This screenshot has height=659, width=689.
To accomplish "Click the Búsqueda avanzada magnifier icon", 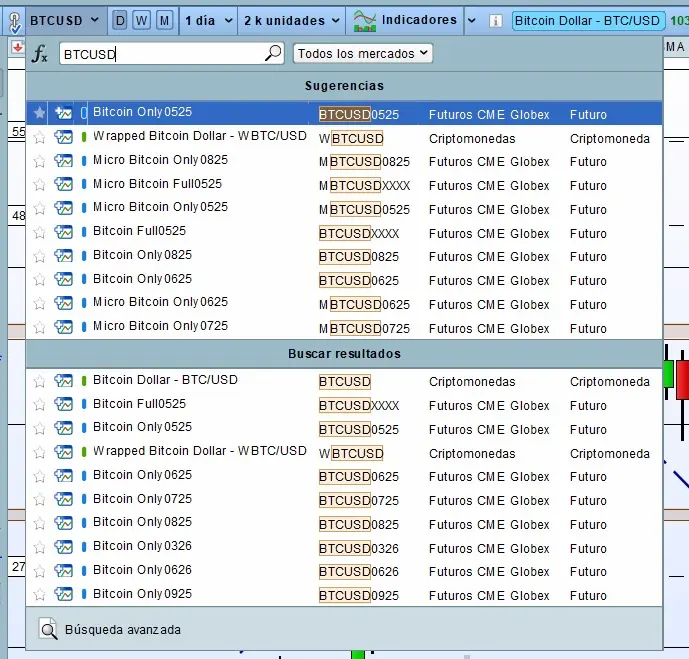I will [48, 629].
